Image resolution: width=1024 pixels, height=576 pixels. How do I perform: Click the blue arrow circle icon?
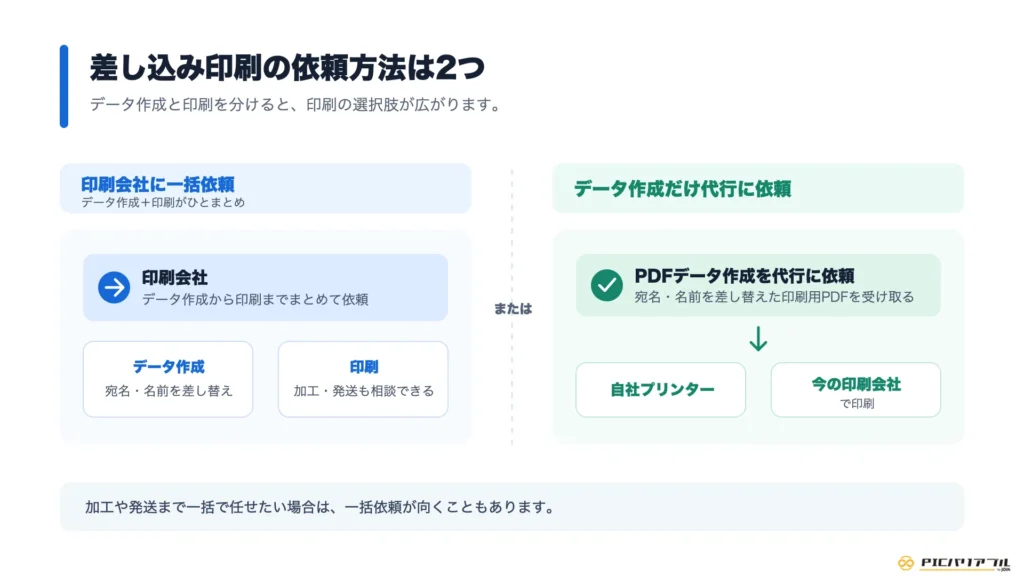click(114, 287)
